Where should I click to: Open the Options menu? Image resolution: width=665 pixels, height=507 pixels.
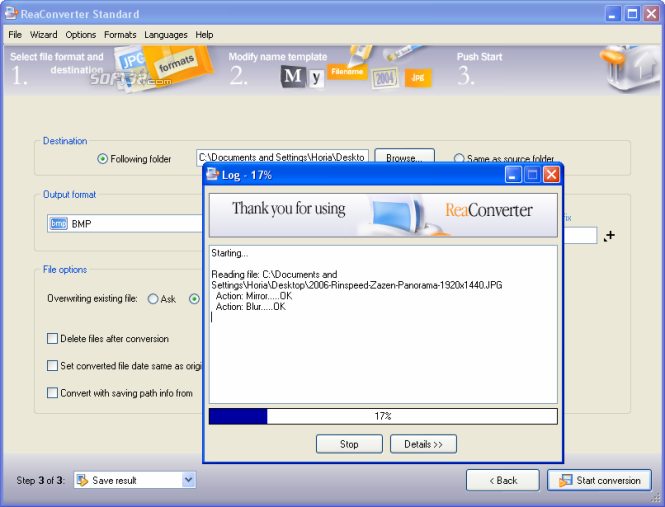[x=81, y=35]
